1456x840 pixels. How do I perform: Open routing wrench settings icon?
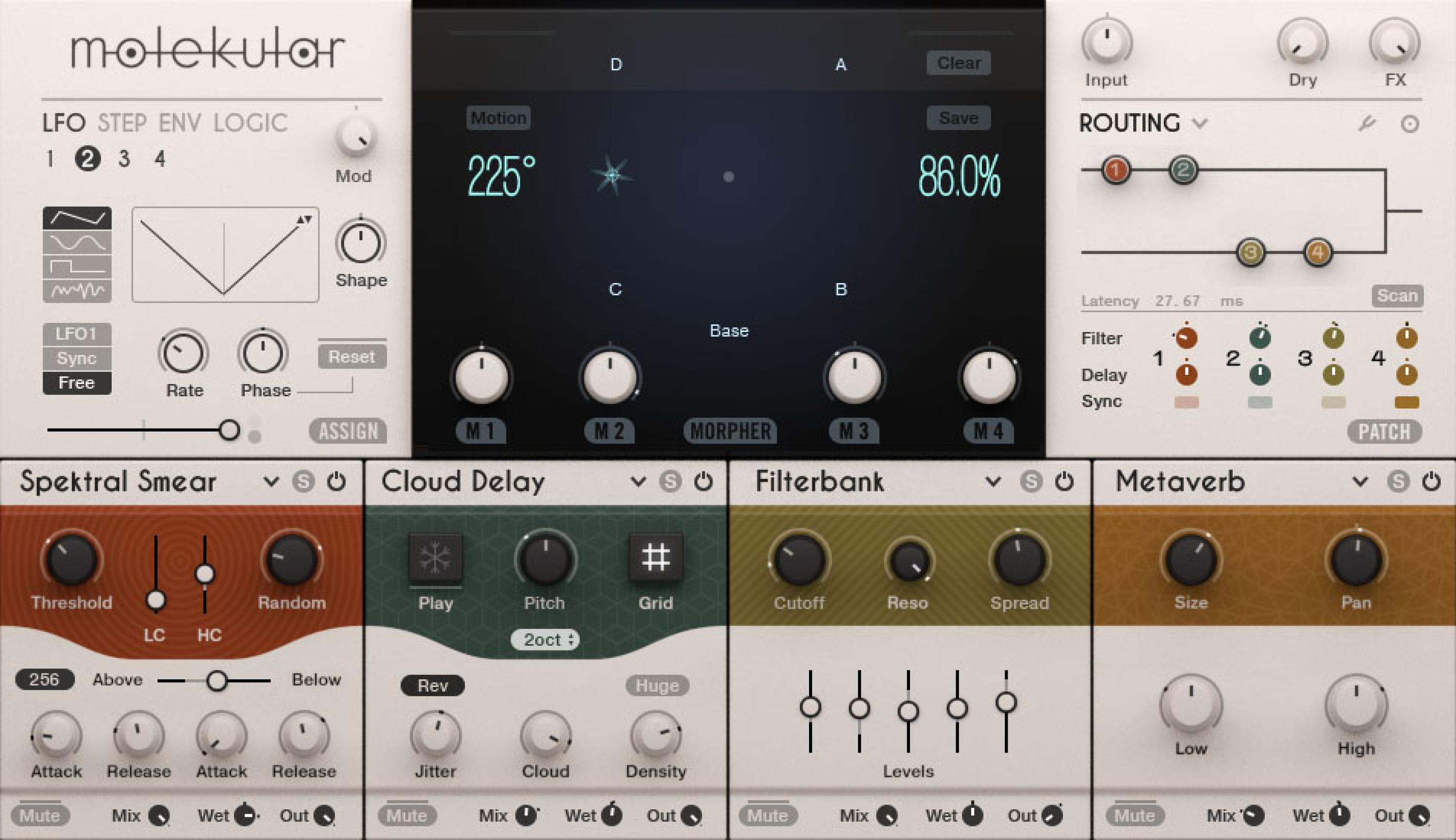[x=1367, y=123]
